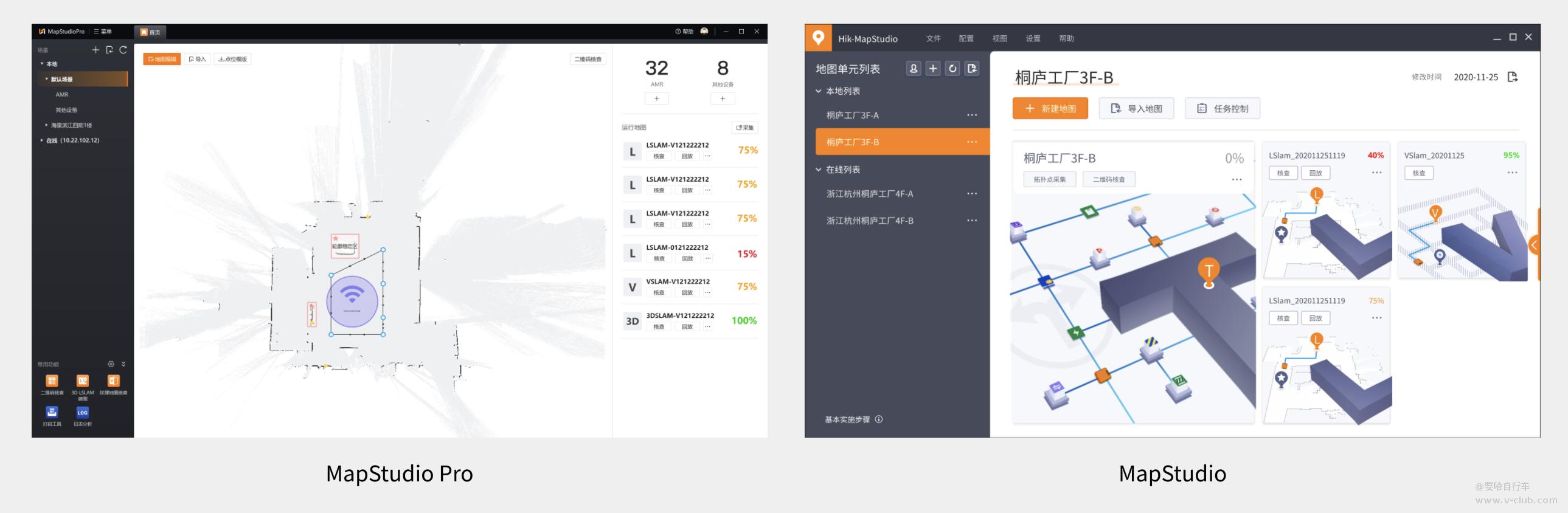Open 帮助 menu in Hik-MapStudio

1066,38
